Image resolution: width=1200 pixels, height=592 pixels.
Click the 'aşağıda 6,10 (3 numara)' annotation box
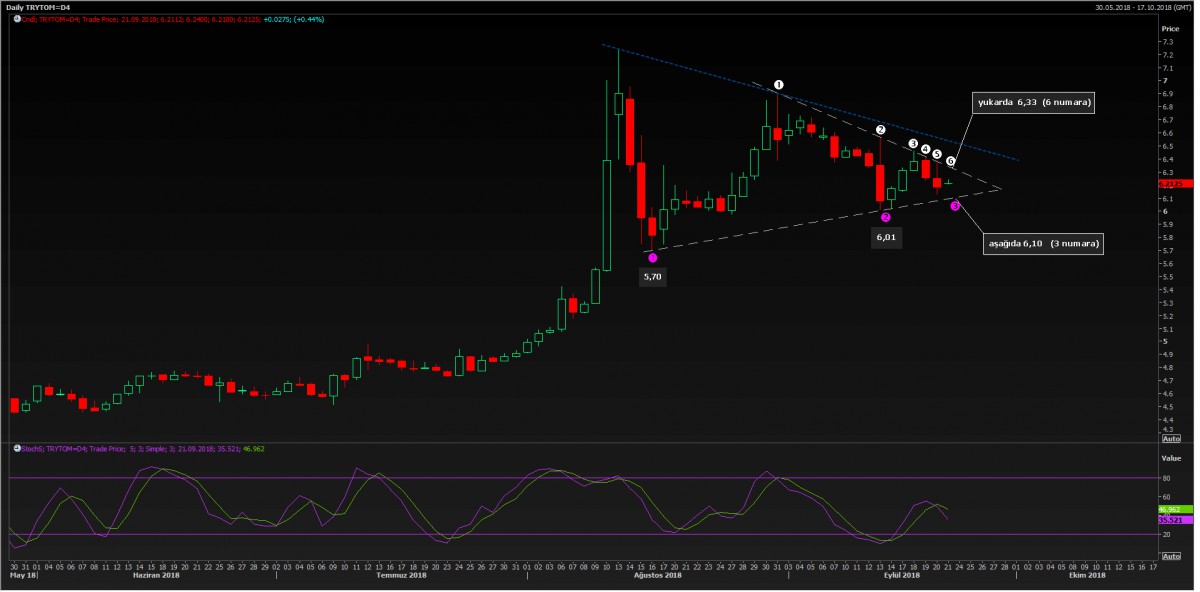click(x=1040, y=244)
